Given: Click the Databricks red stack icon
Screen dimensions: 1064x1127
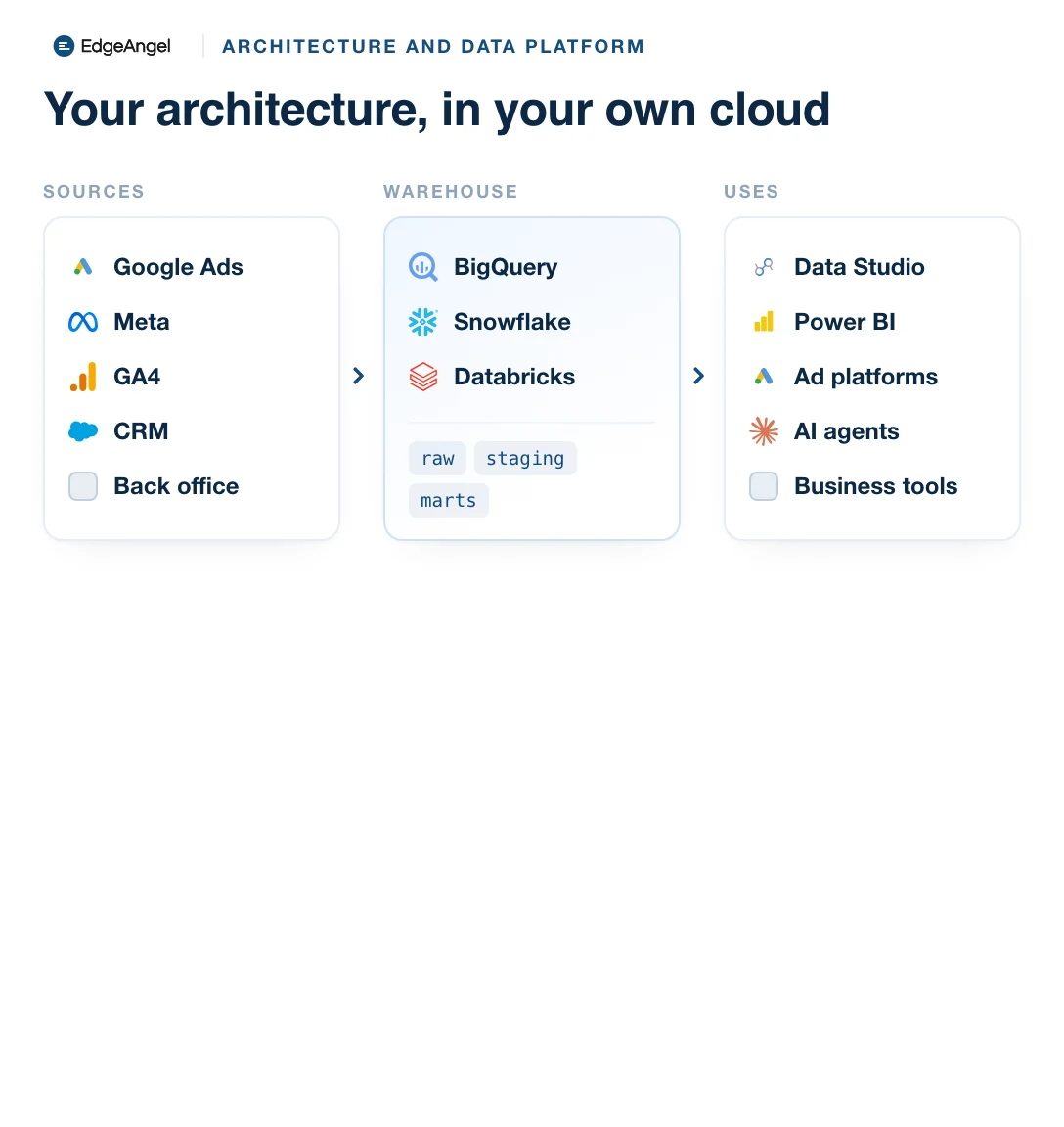Looking at the screenshot, I should 423,377.
